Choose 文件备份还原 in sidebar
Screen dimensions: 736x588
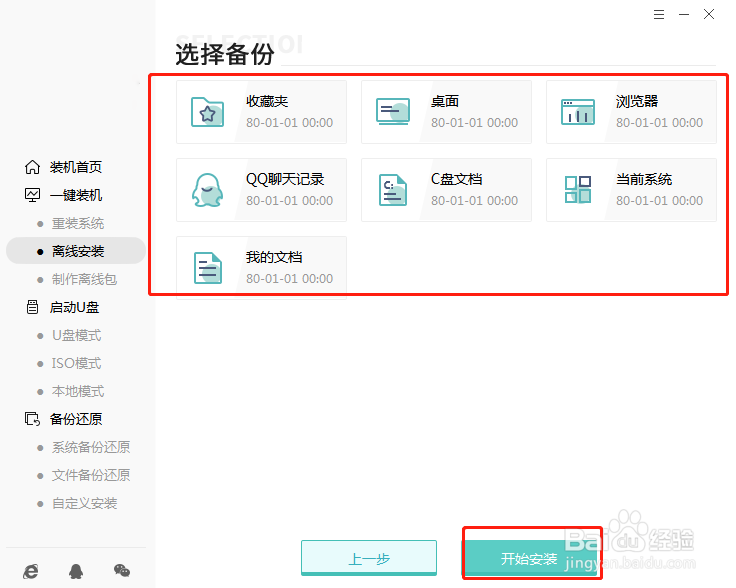coord(91,475)
